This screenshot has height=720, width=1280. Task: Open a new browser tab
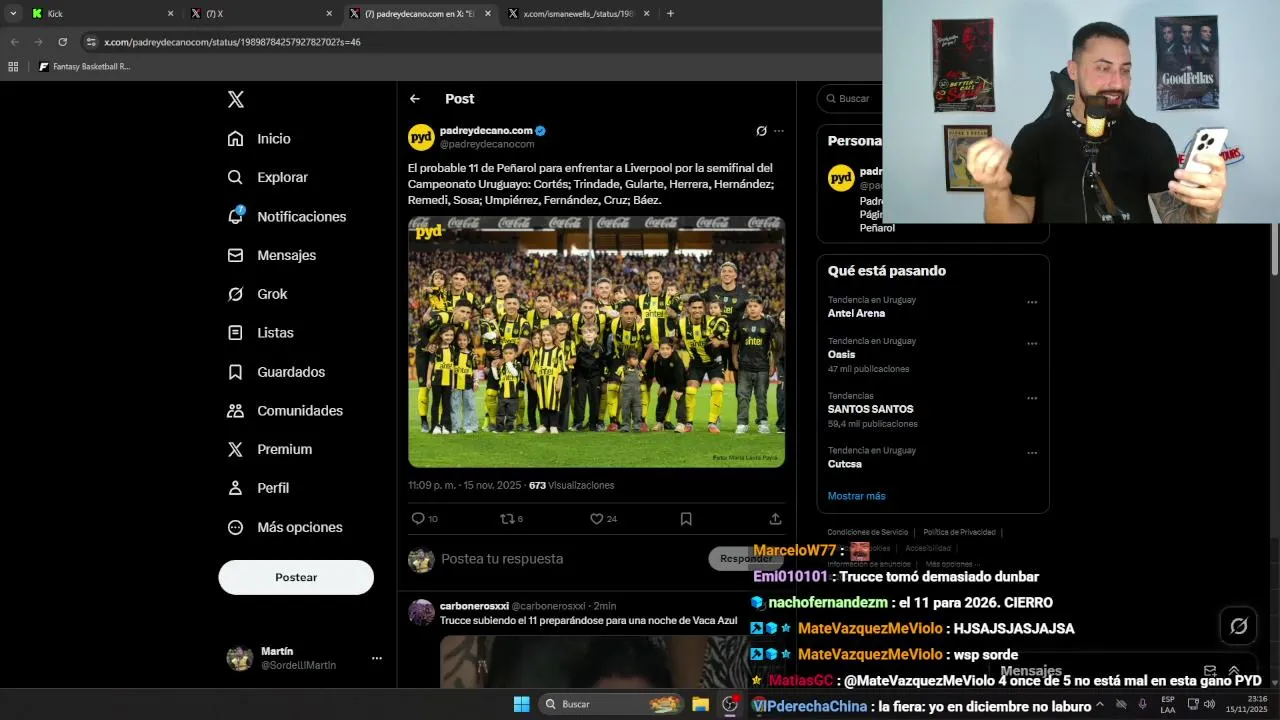670,14
